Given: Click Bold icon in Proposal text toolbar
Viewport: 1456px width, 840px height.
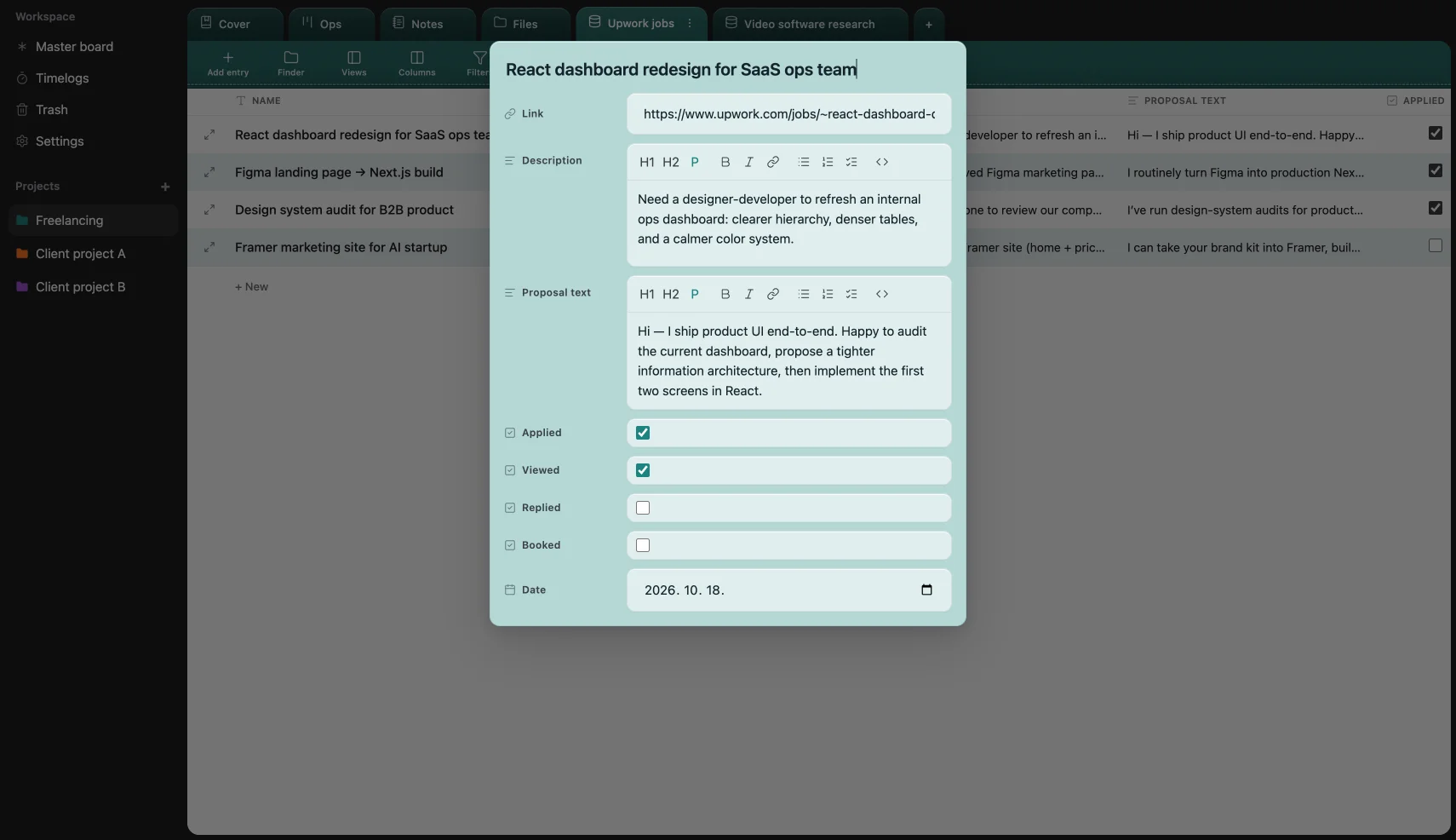Looking at the screenshot, I should pos(725,294).
